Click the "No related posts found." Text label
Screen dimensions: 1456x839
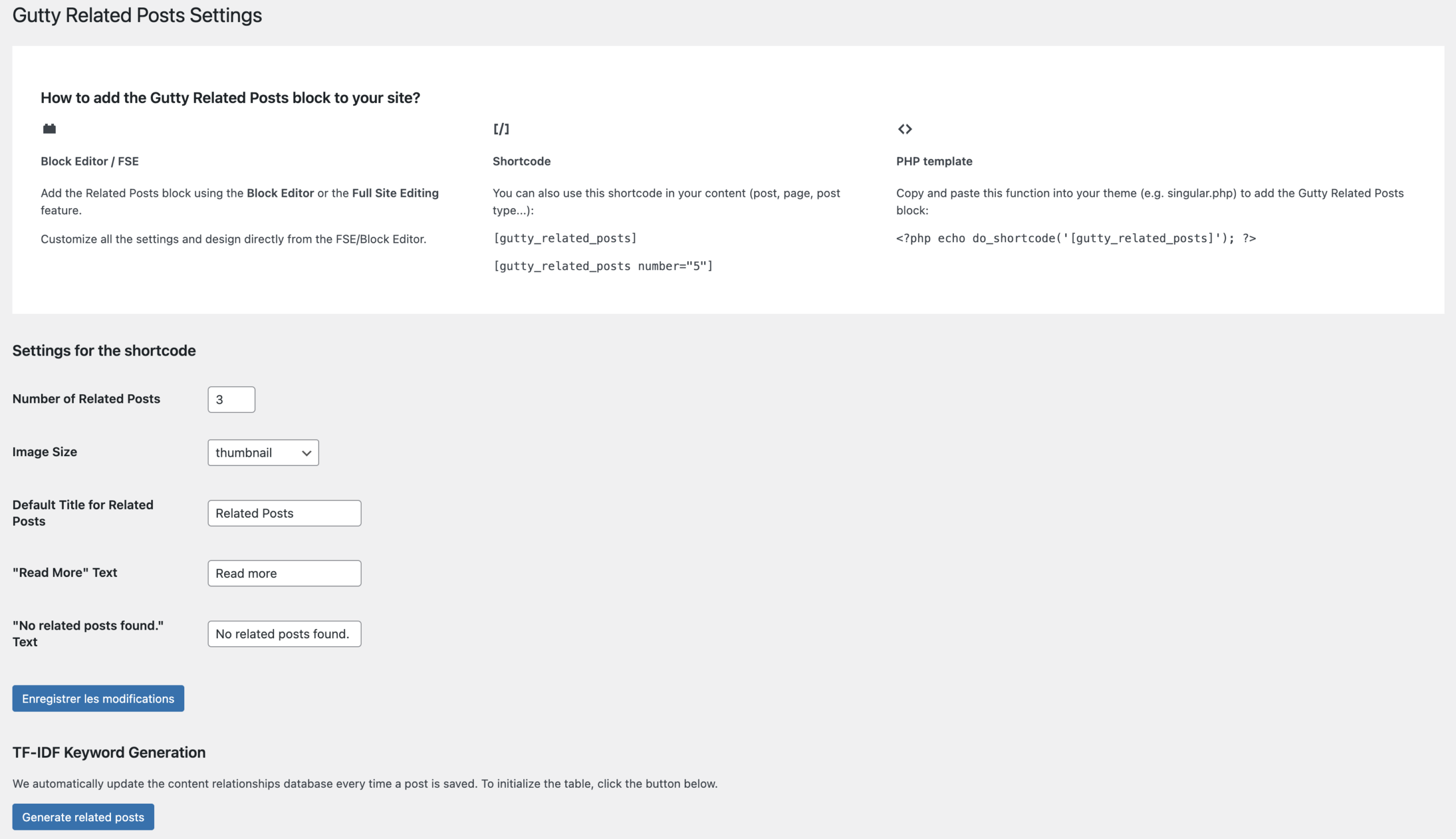point(88,633)
